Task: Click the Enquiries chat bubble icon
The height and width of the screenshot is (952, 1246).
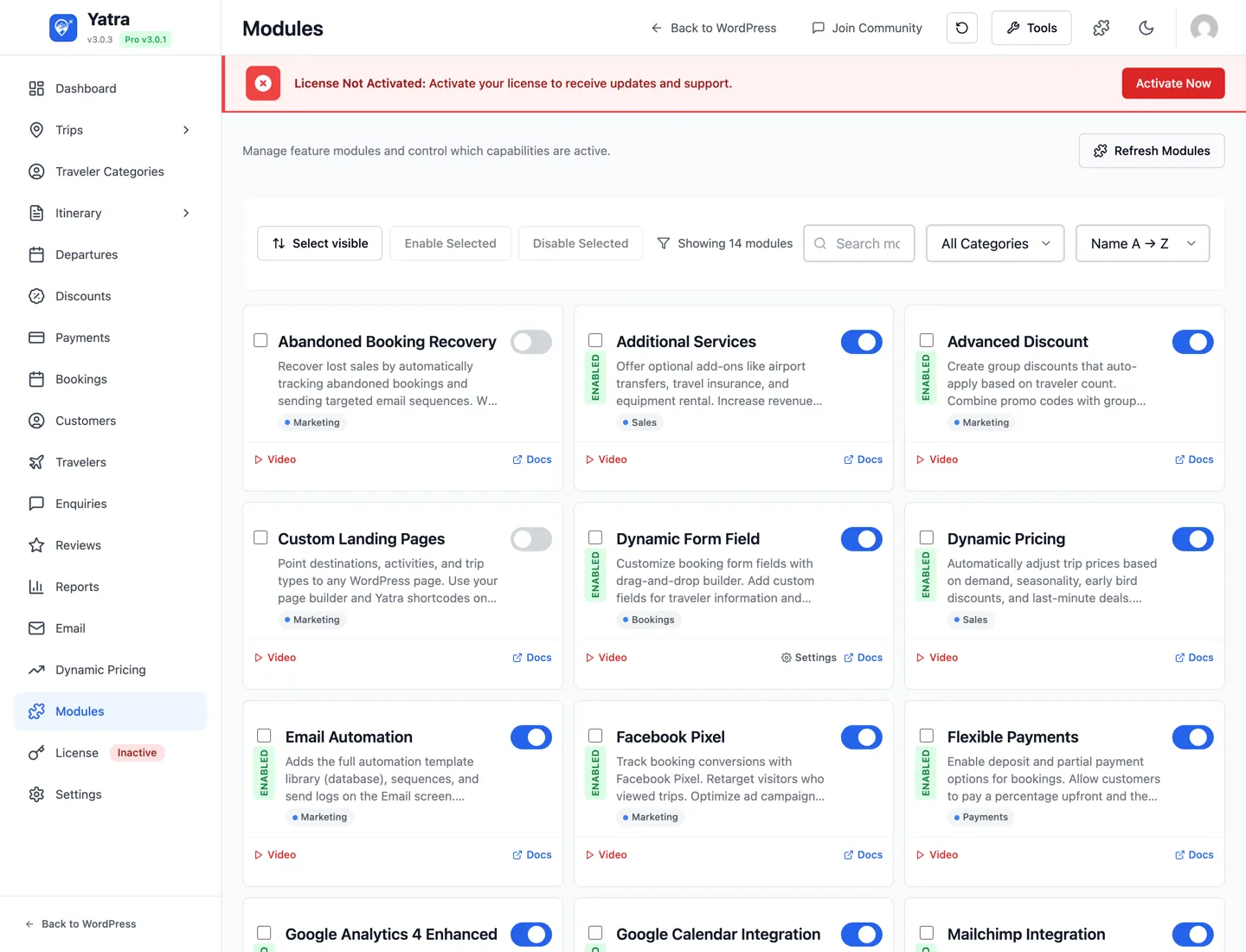Action: (x=36, y=504)
